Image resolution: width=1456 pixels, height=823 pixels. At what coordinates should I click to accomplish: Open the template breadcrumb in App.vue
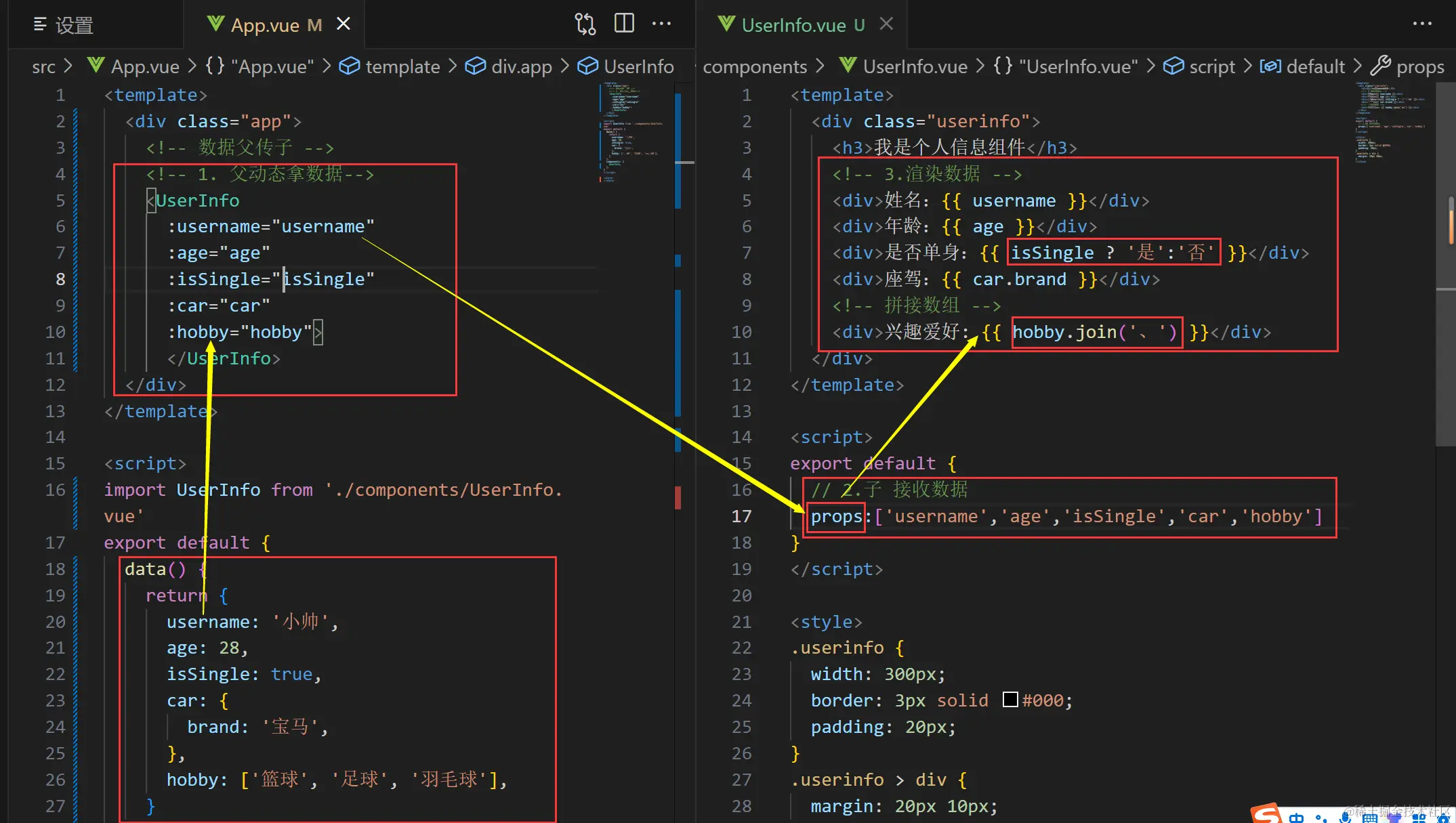(x=390, y=66)
